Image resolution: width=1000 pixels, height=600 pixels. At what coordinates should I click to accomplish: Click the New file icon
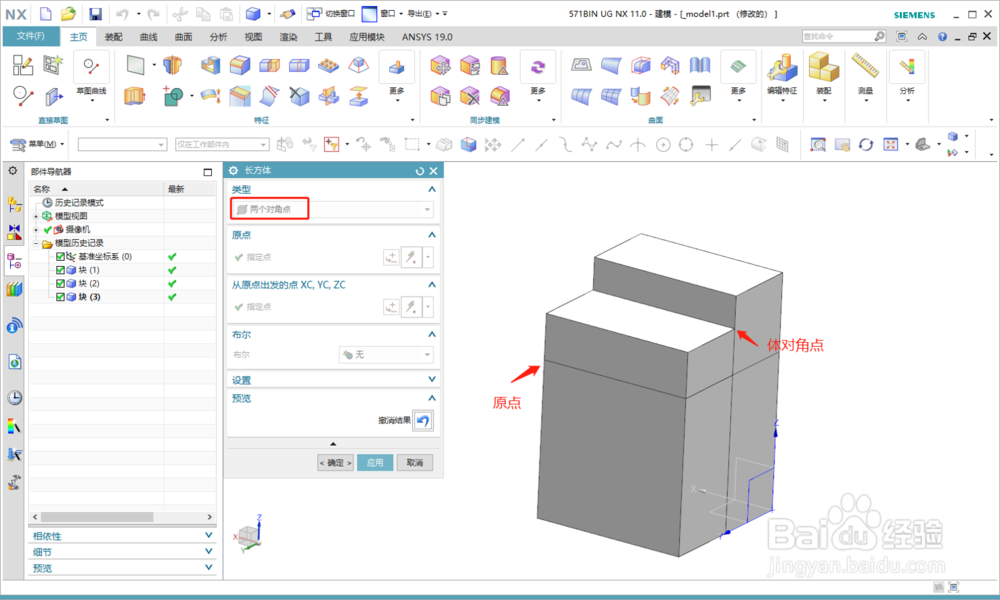pos(46,13)
